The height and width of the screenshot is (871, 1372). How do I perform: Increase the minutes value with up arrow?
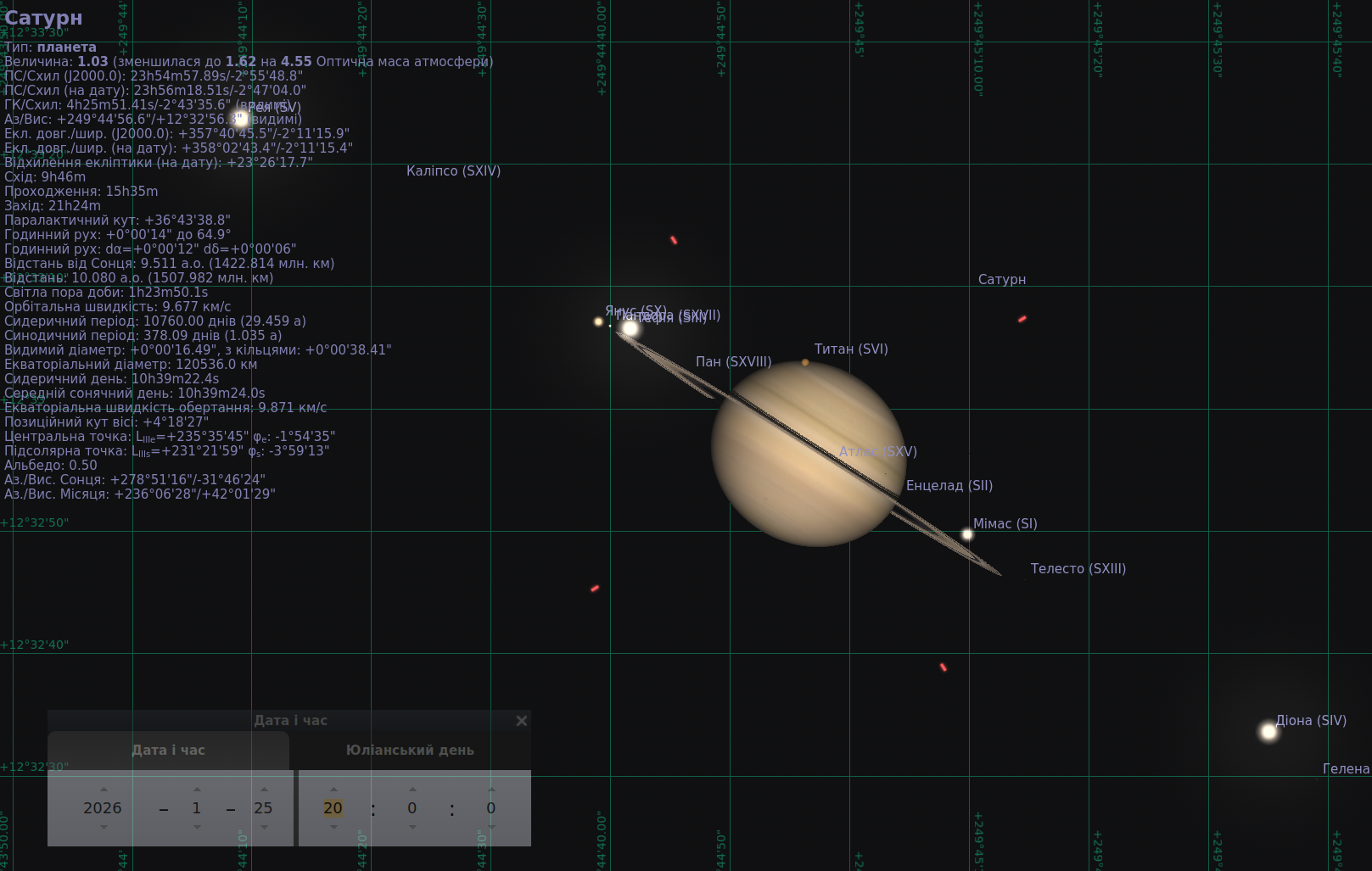click(x=412, y=790)
